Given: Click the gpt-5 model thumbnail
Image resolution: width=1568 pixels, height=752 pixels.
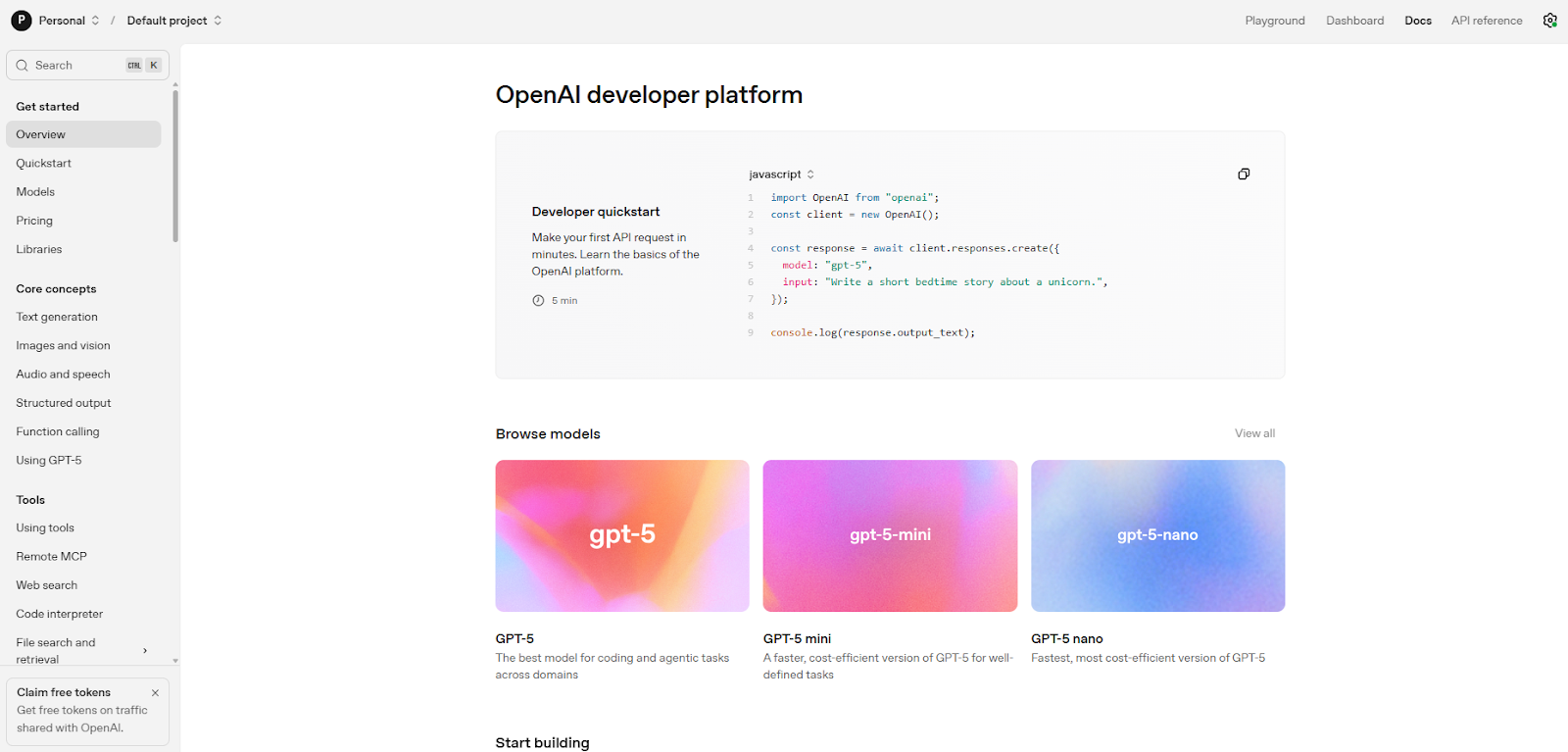Looking at the screenshot, I should tap(622, 536).
